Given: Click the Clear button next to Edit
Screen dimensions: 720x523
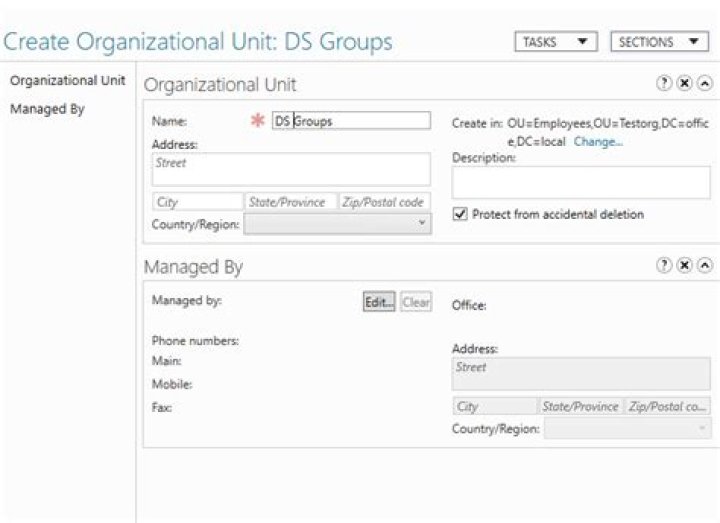Looking at the screenshot, I should 416,302.
